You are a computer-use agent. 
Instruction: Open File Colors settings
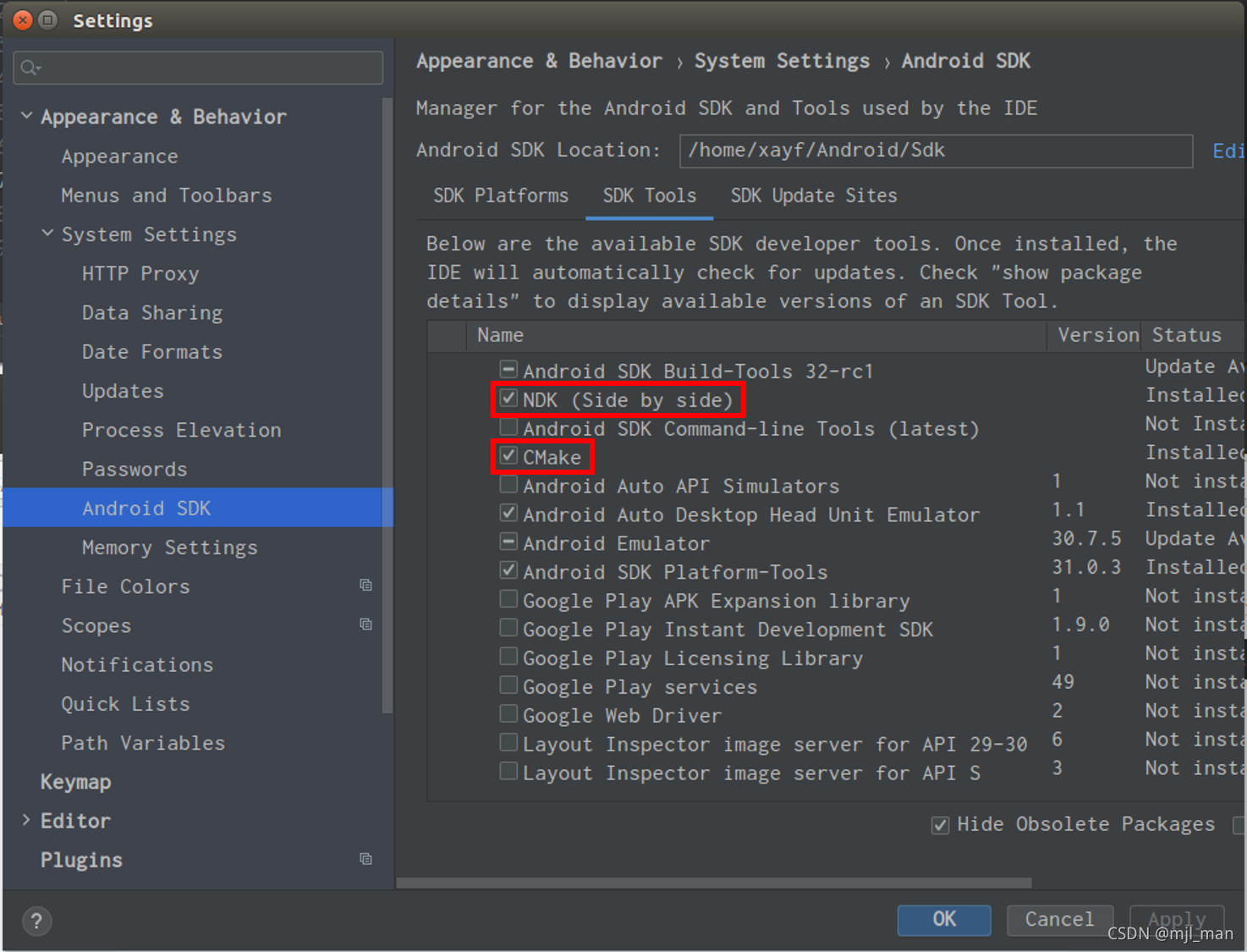coord(126,586)
